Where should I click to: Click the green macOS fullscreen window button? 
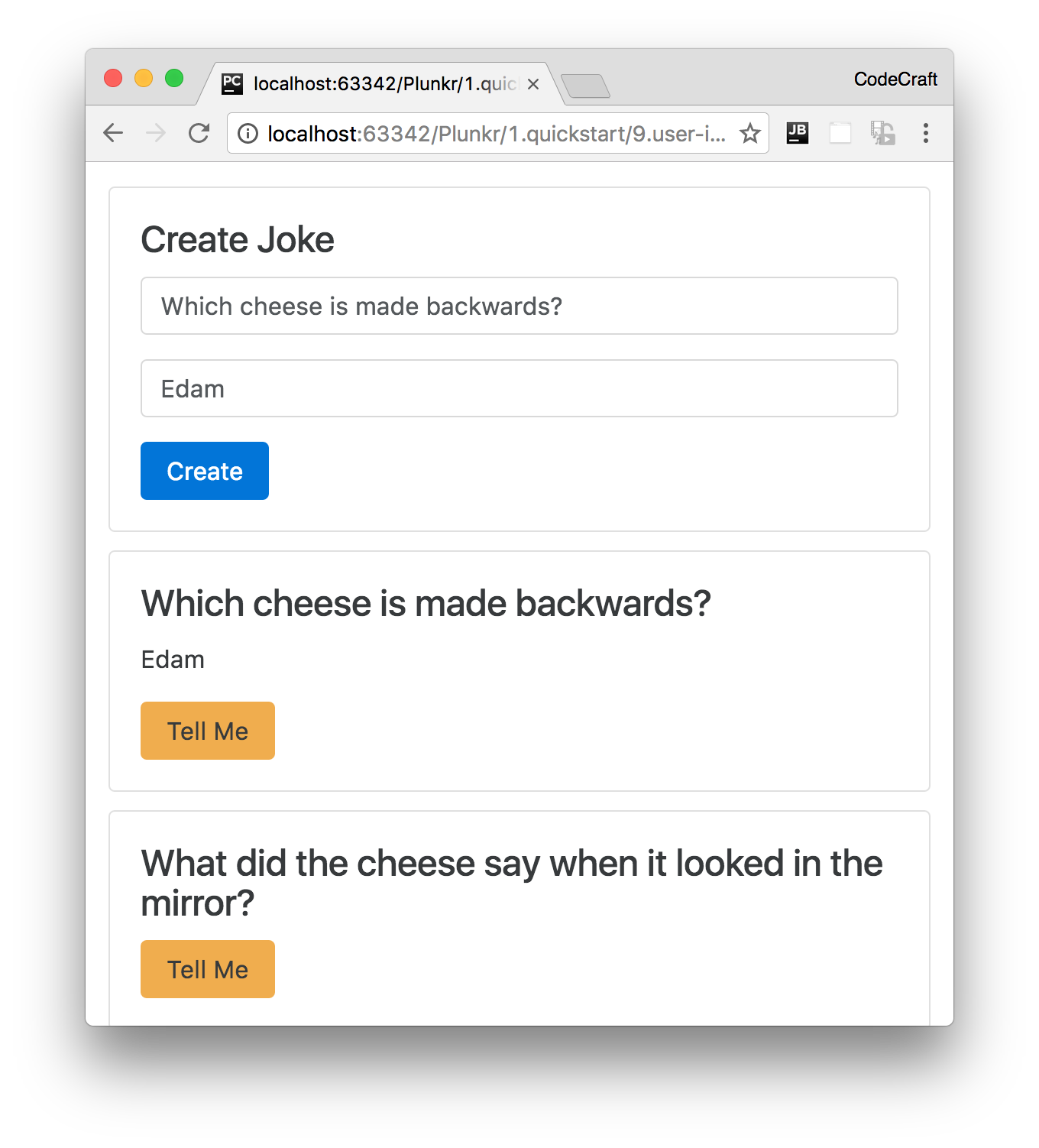(x=174, y=78)
